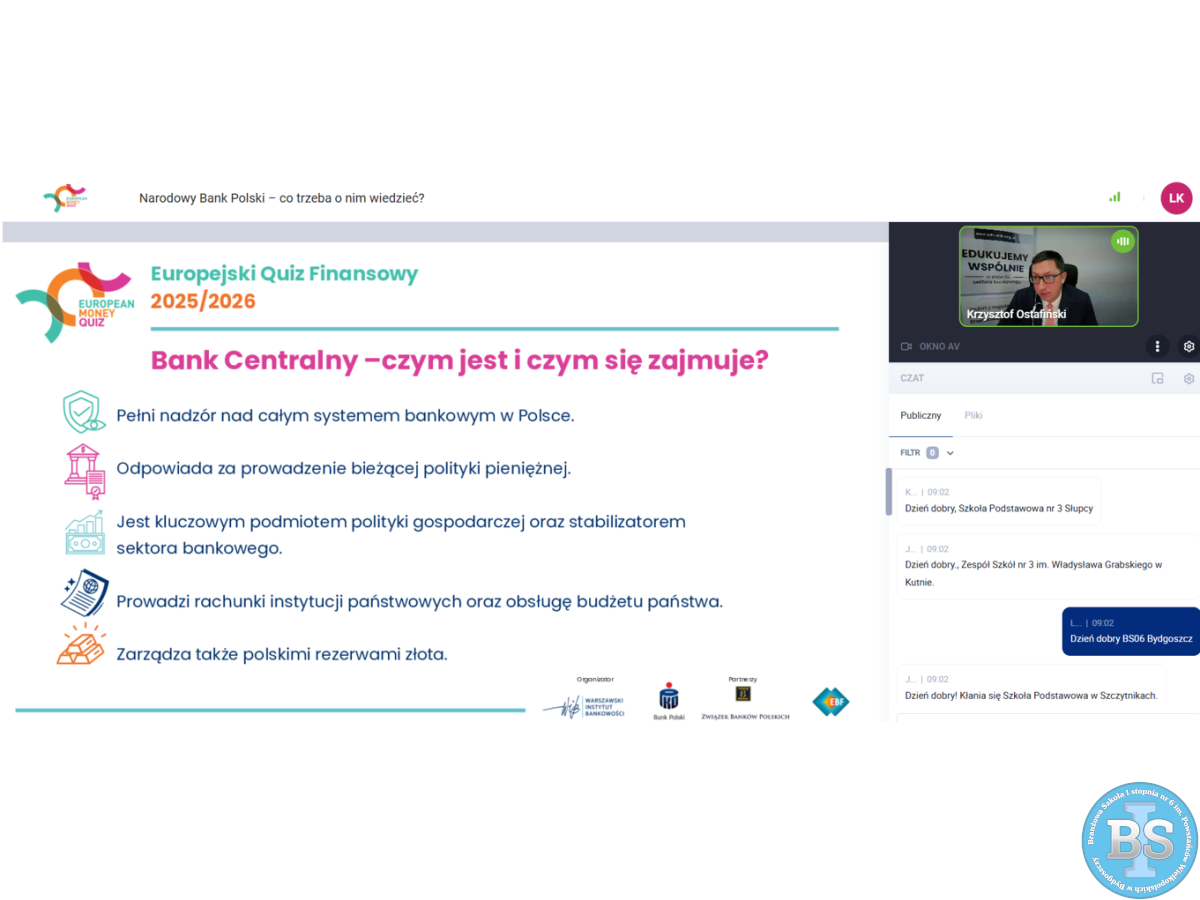The image size is (1200, 900).
Task: Click the European Money Quiz header logo
Action: [x=66, y=198]
